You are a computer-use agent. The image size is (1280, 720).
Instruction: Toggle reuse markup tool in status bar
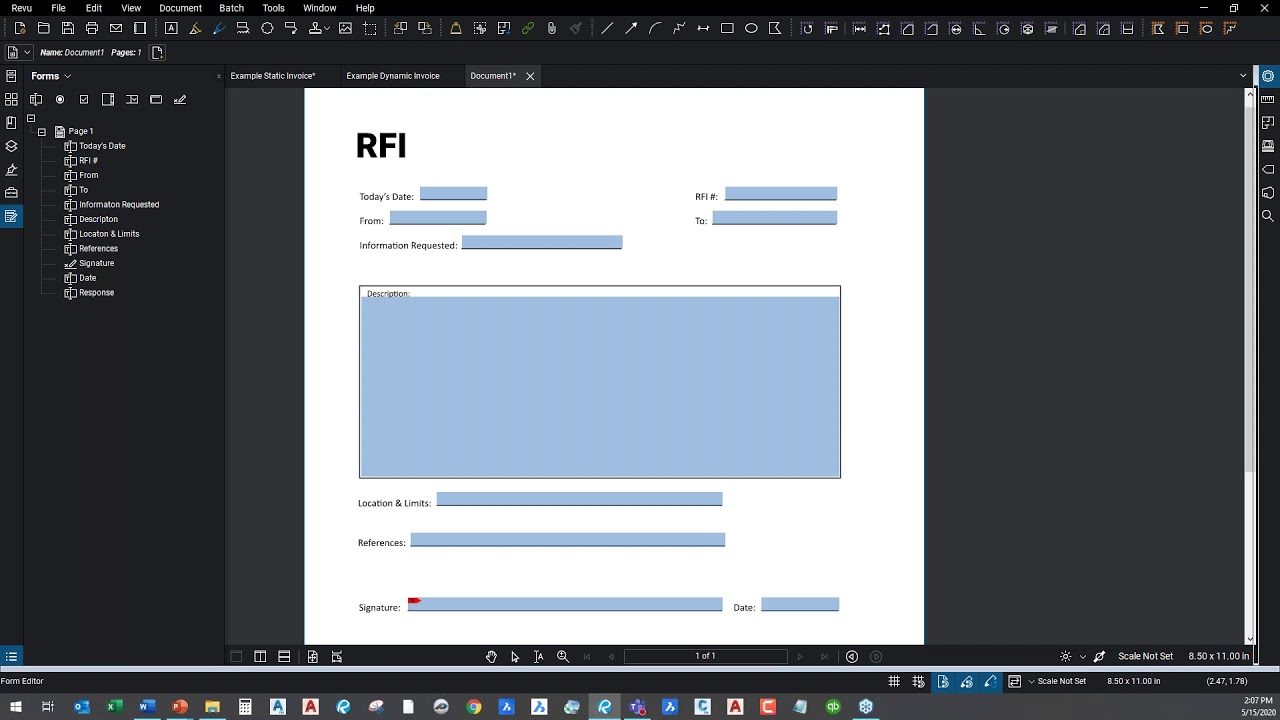coord(990,681)
